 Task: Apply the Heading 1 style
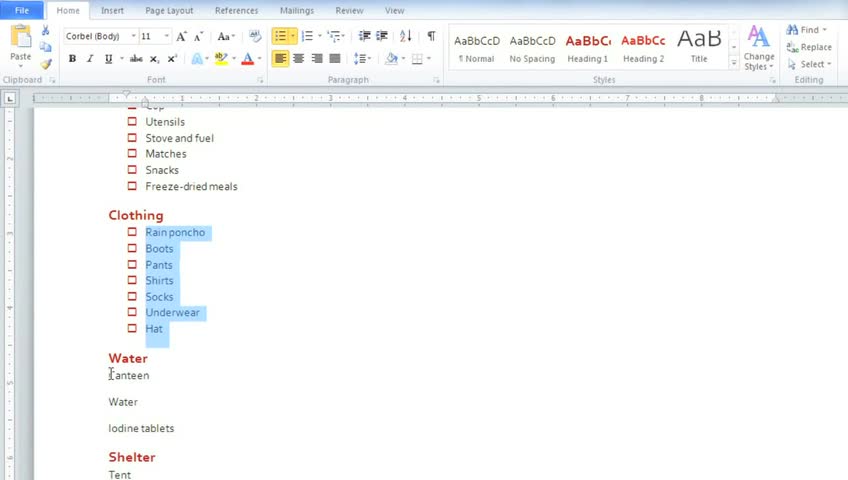coord(588,48)
